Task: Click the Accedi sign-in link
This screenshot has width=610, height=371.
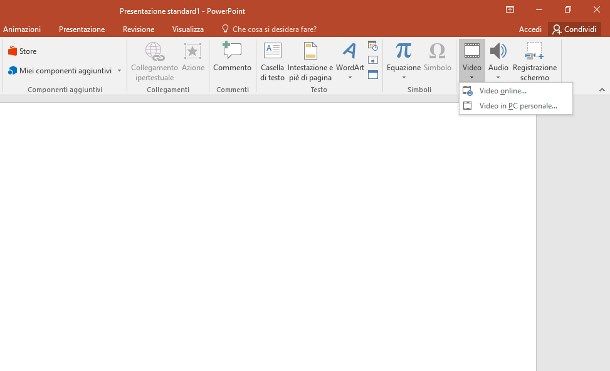Action: [530, 29]
